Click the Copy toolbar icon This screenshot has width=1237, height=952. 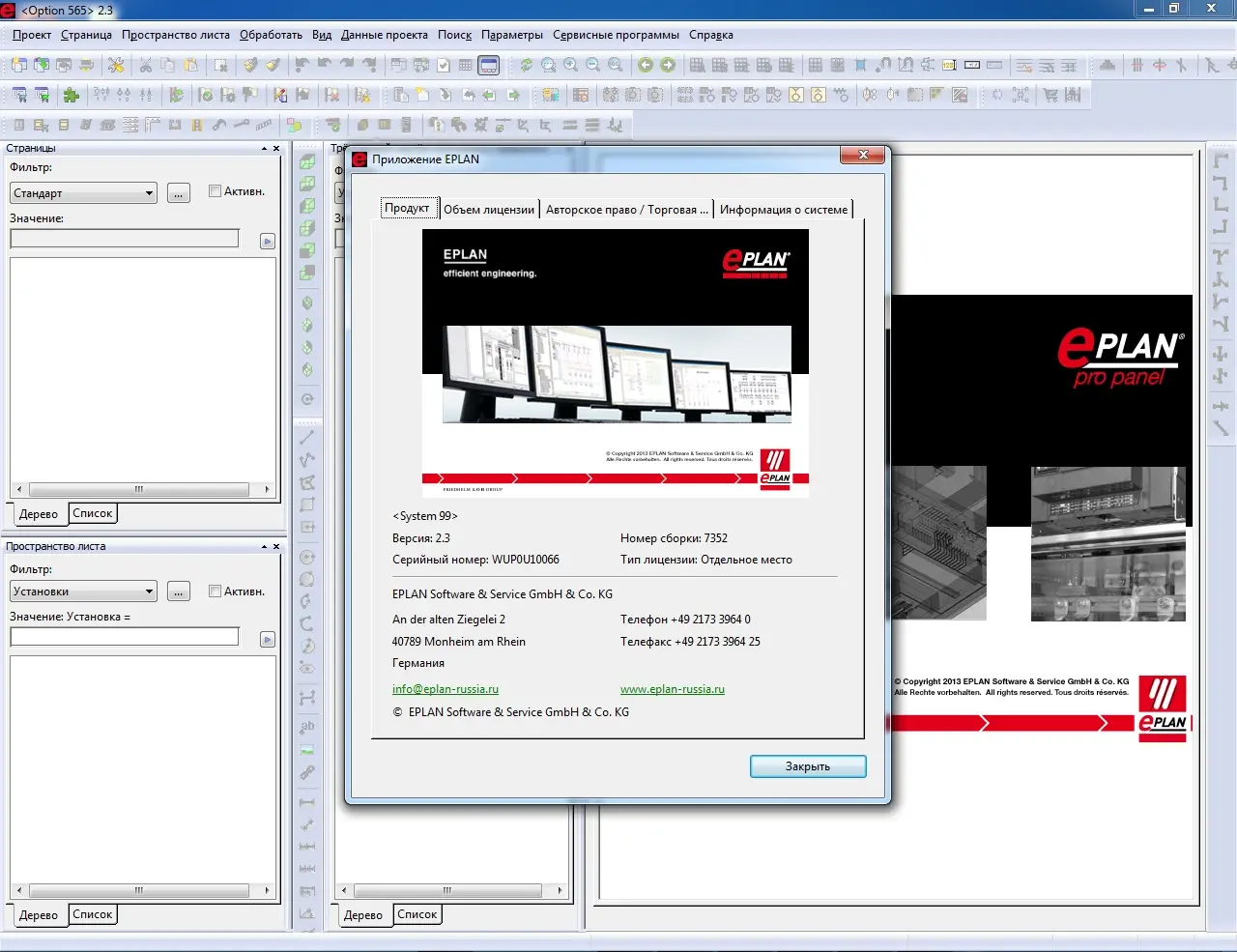pos(167,65)
